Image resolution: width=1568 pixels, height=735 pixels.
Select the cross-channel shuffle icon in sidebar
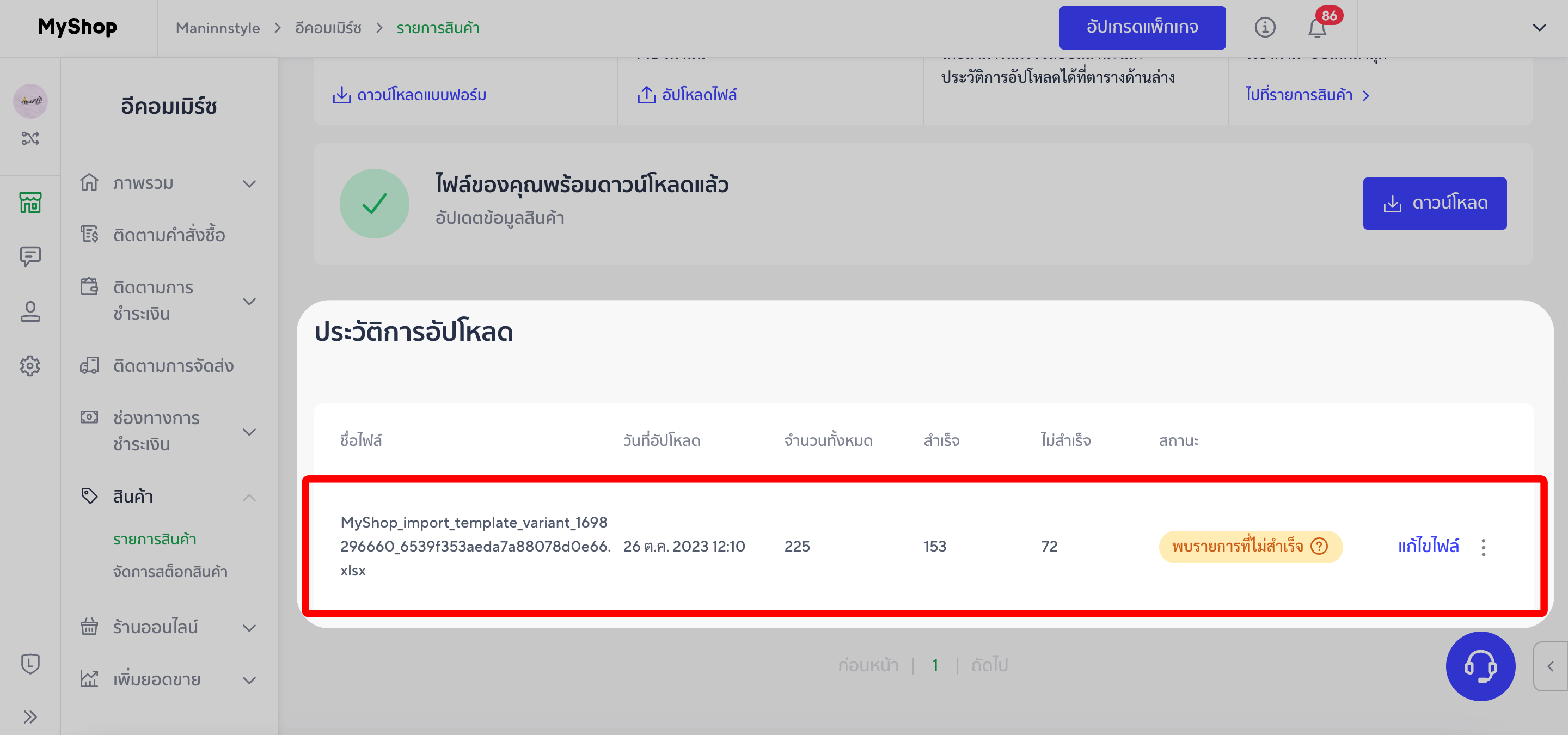pyautogui.click(x=30, y=139)
